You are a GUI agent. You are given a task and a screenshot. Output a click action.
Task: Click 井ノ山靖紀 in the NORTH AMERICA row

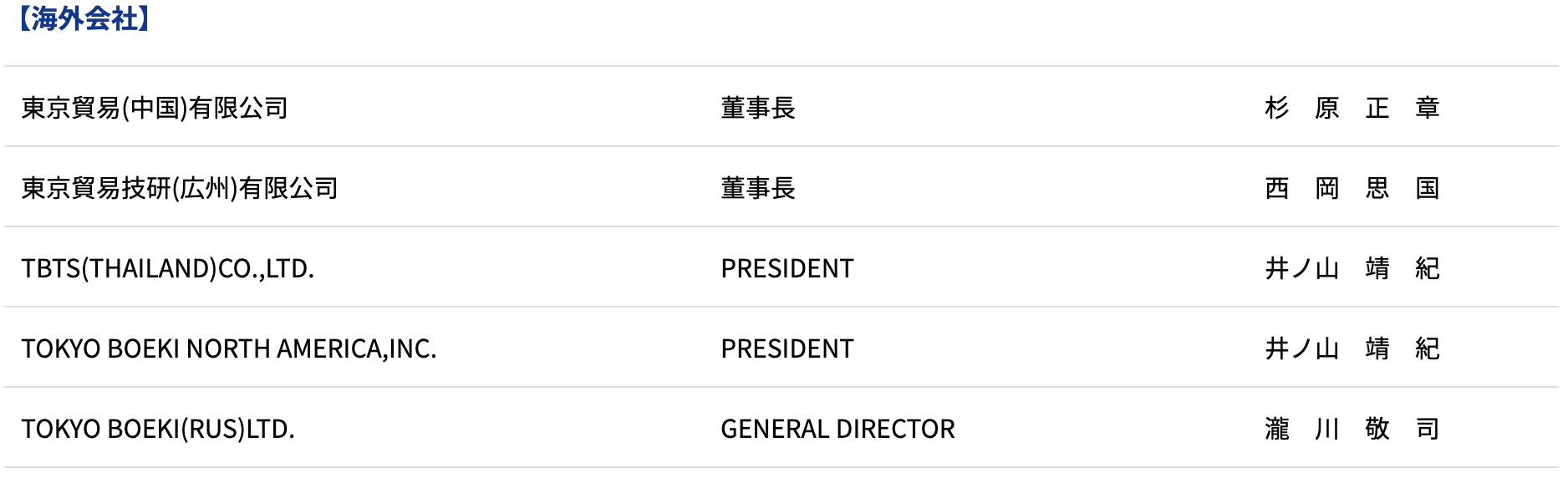point(1352,348)
